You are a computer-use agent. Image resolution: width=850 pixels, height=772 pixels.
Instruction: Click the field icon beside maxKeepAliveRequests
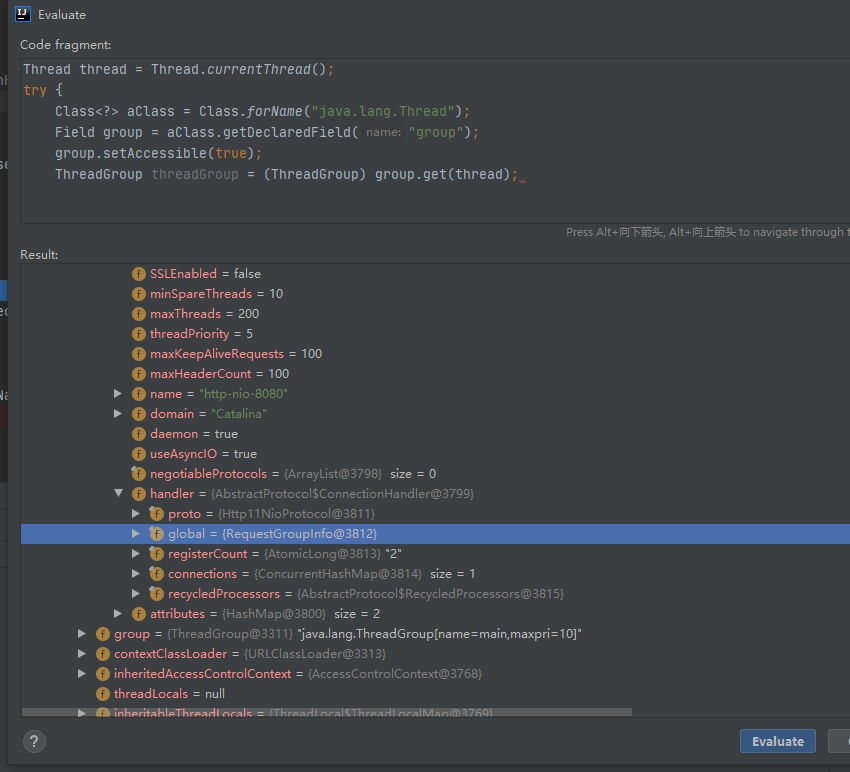(x=139, y=354)
